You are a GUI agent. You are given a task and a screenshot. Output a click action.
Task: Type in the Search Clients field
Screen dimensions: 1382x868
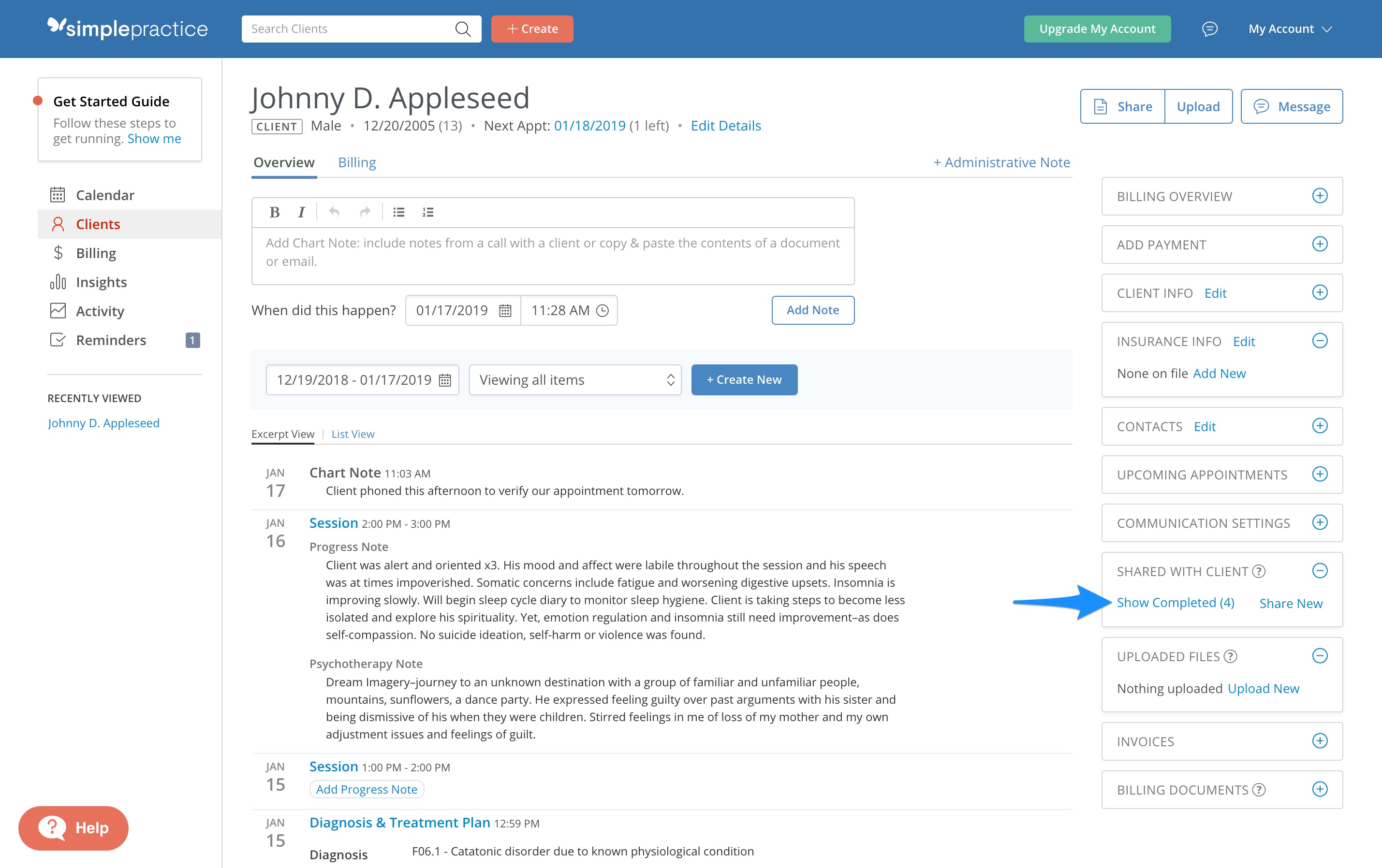click(350, 29)
